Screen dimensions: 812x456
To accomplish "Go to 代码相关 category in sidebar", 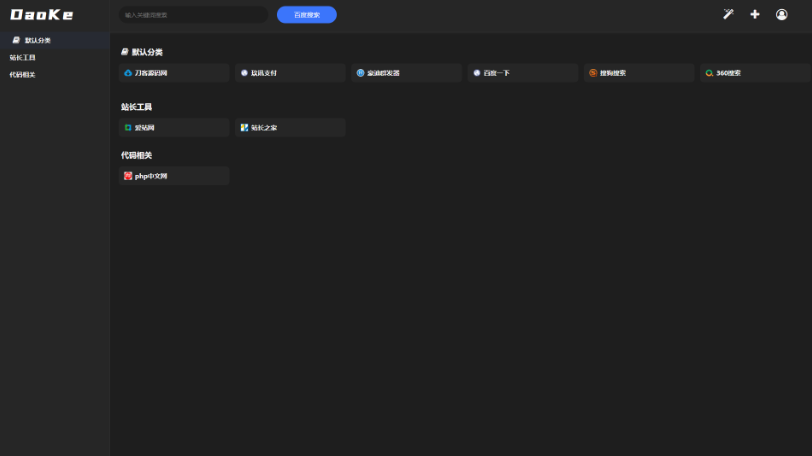I will pyautogui.click(x=23, y=75).
